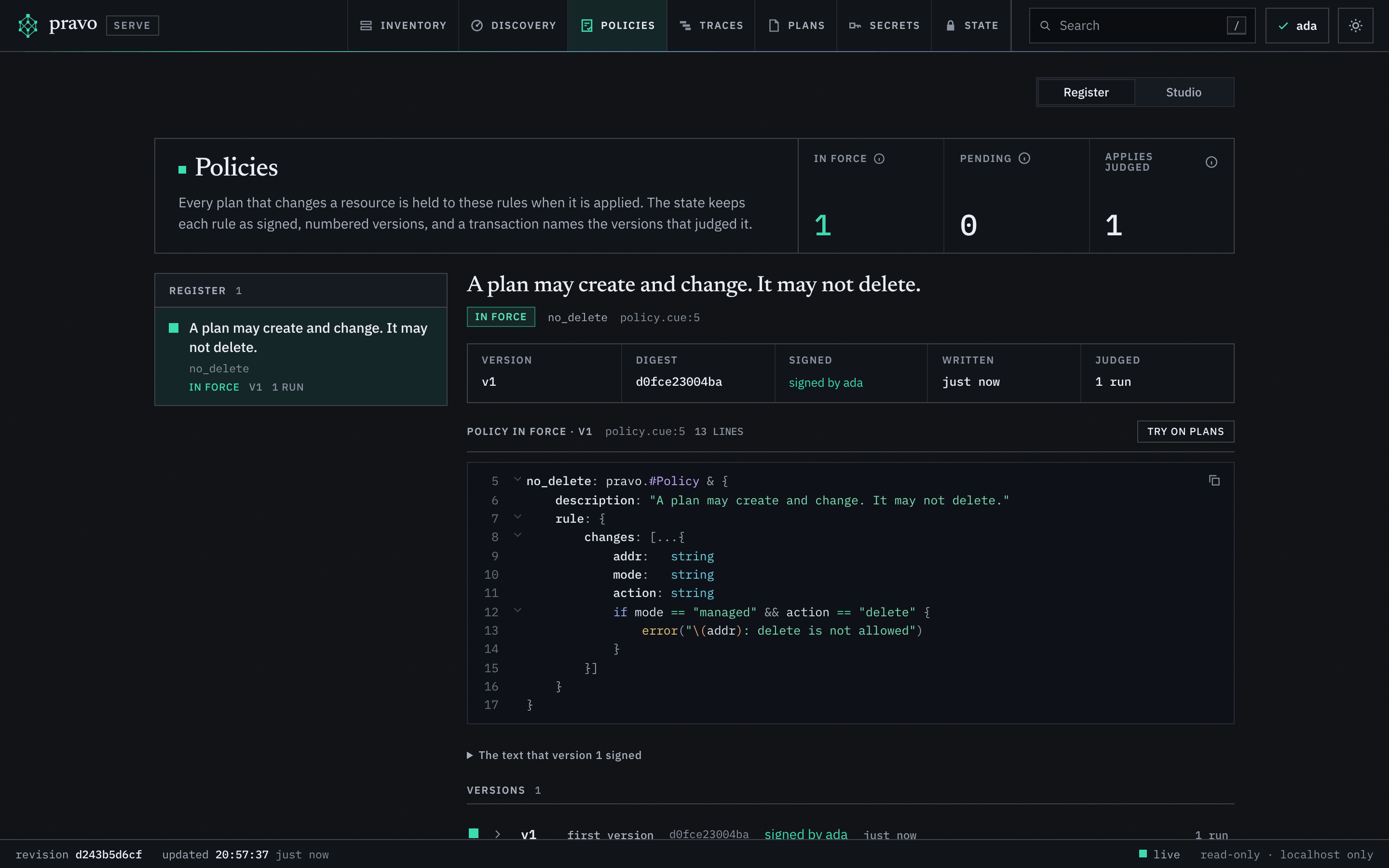Collapse the no_delete block at line 5
The width and height of the screenshot is (1389, 868).
pos(517,479)
